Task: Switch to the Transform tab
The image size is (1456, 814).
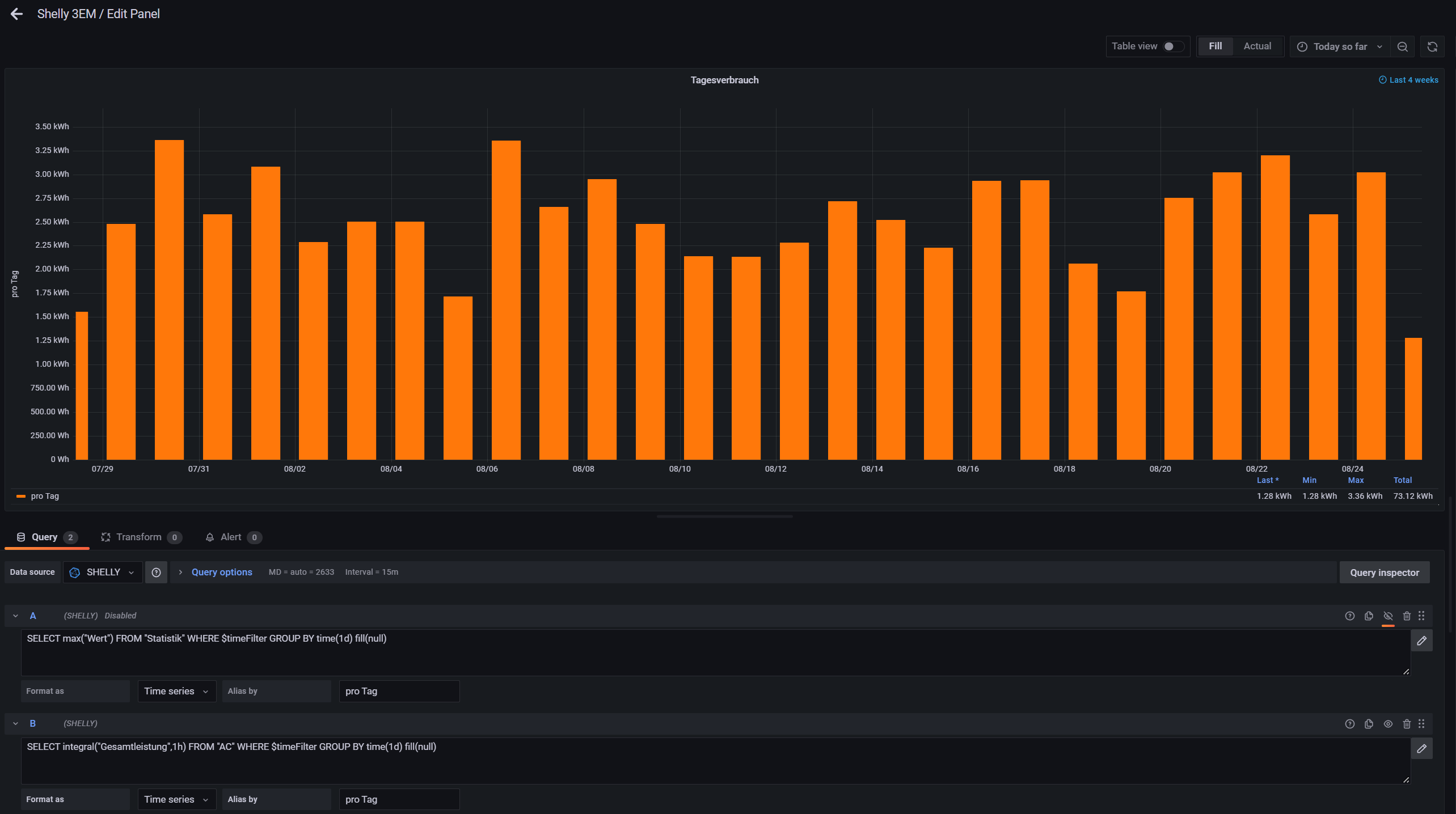Action: [x=139, y=537]
